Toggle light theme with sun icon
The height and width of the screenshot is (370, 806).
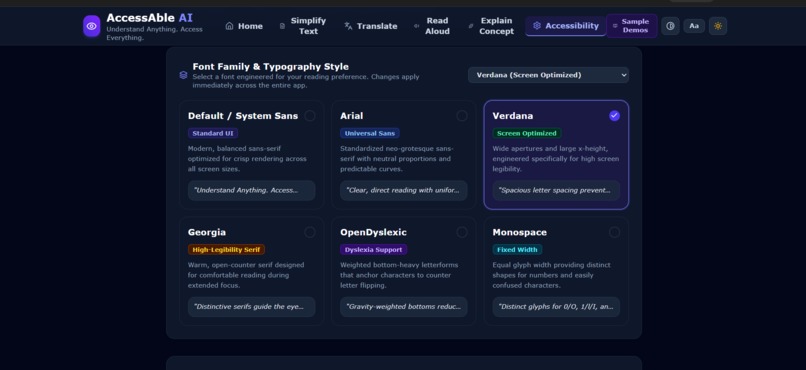tap(718, 26)
